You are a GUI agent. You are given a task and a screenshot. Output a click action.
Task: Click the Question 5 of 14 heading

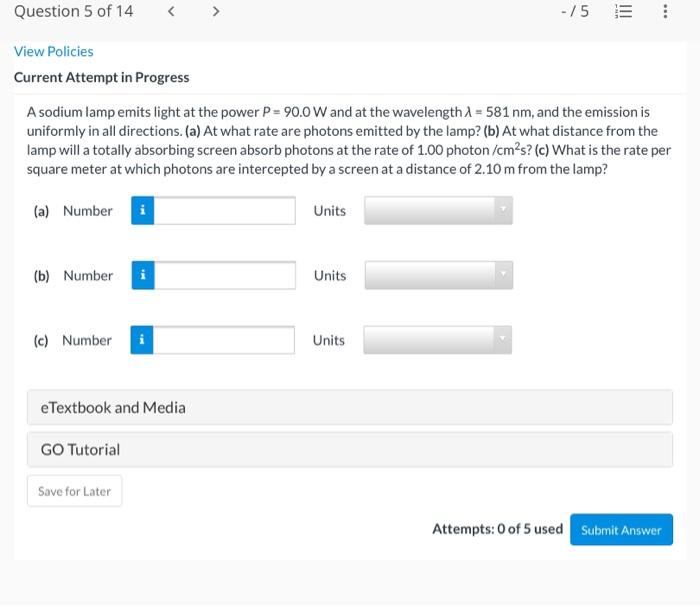pyautogui.click(x=74, y=11)
